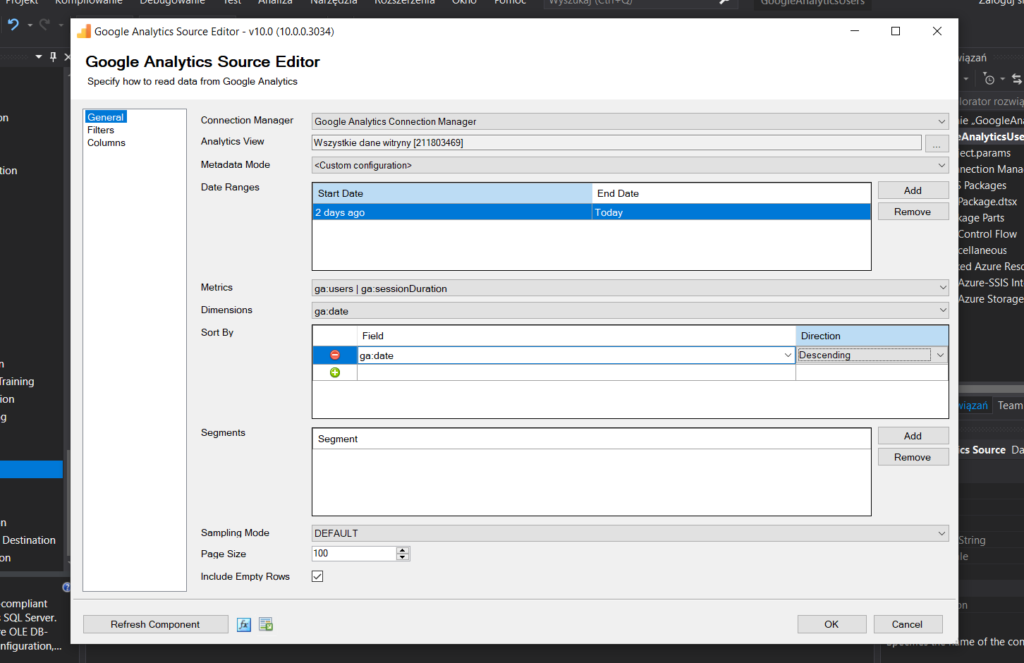Select the Team tab in Visual Studio

coord(1010,406)
